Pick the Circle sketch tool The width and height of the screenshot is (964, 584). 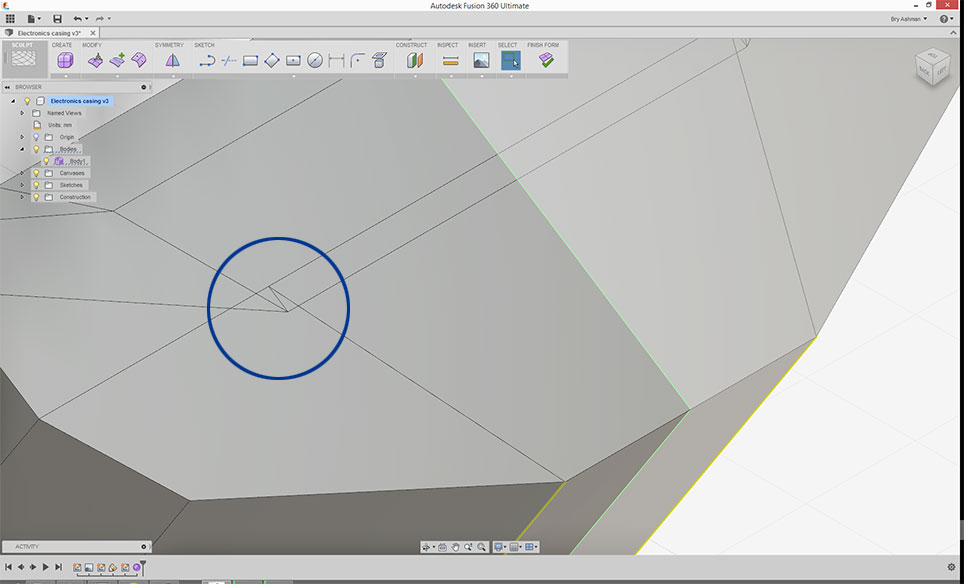click(315, 60)
